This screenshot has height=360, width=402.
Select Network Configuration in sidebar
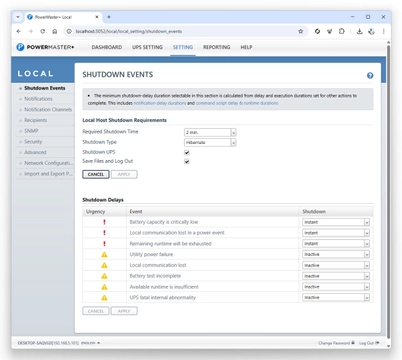[x=48, y=163]
